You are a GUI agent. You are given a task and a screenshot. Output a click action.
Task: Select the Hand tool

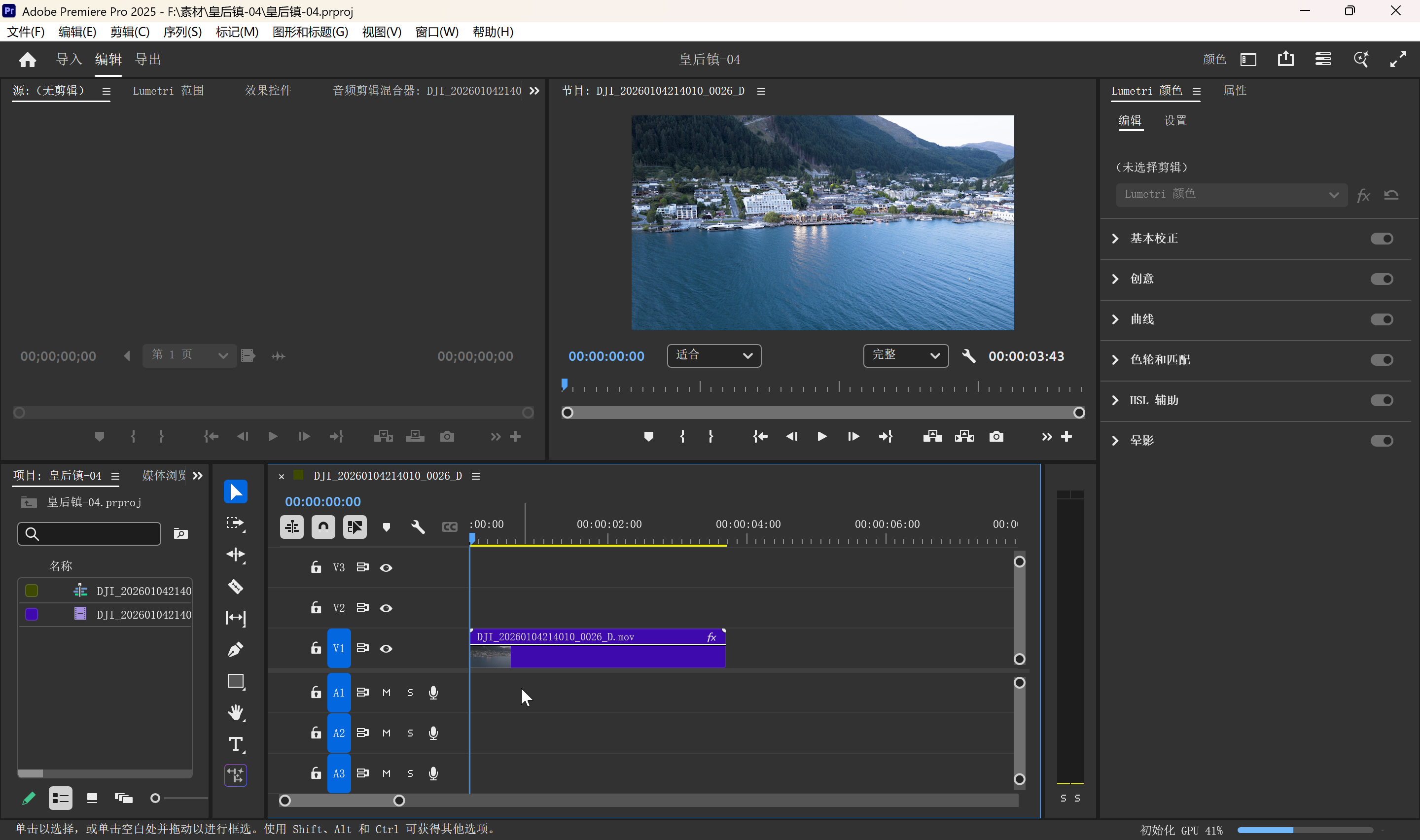(236, 712)
